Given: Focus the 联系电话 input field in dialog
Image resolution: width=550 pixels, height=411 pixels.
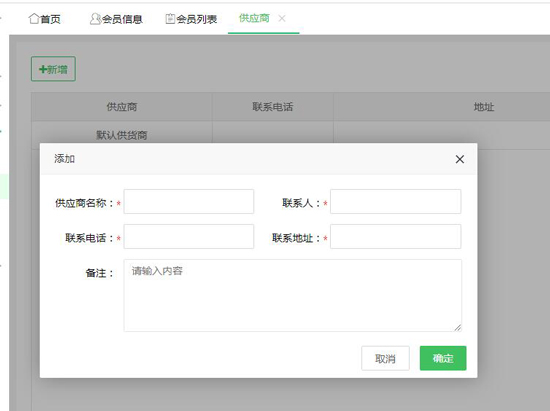Looking at the screenshot, I should [189, 237].
